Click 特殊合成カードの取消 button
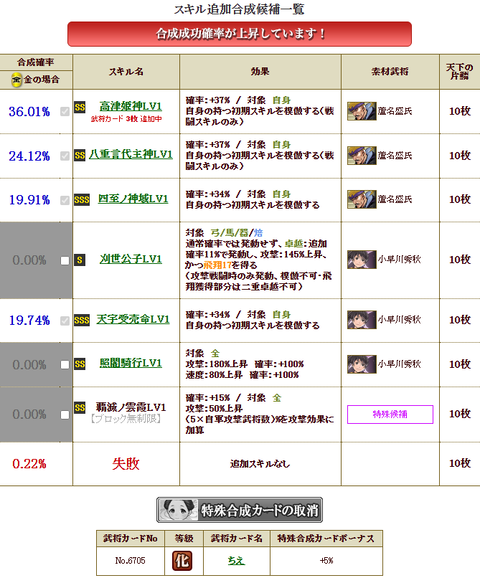480x578 pixels. point(239,510)
